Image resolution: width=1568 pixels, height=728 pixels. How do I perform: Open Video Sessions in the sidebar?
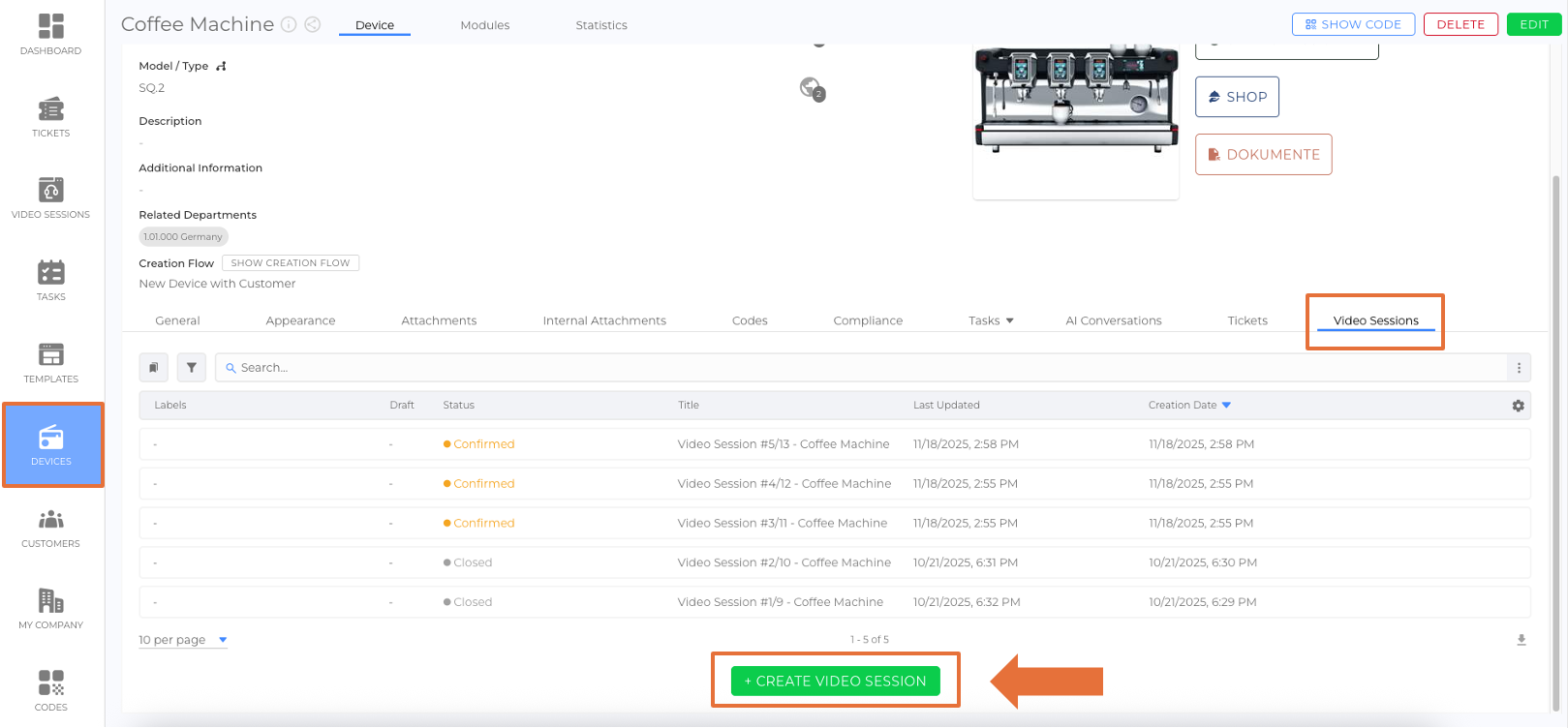point(50,197)
